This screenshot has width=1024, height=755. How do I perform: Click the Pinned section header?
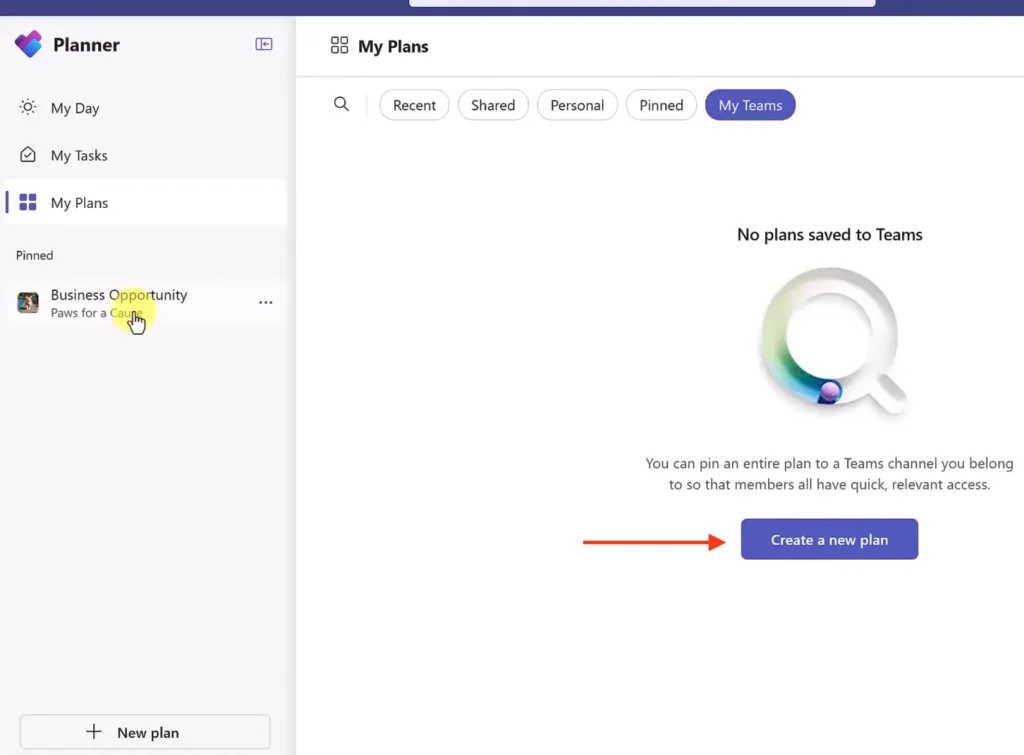click(x=35, y=256)
